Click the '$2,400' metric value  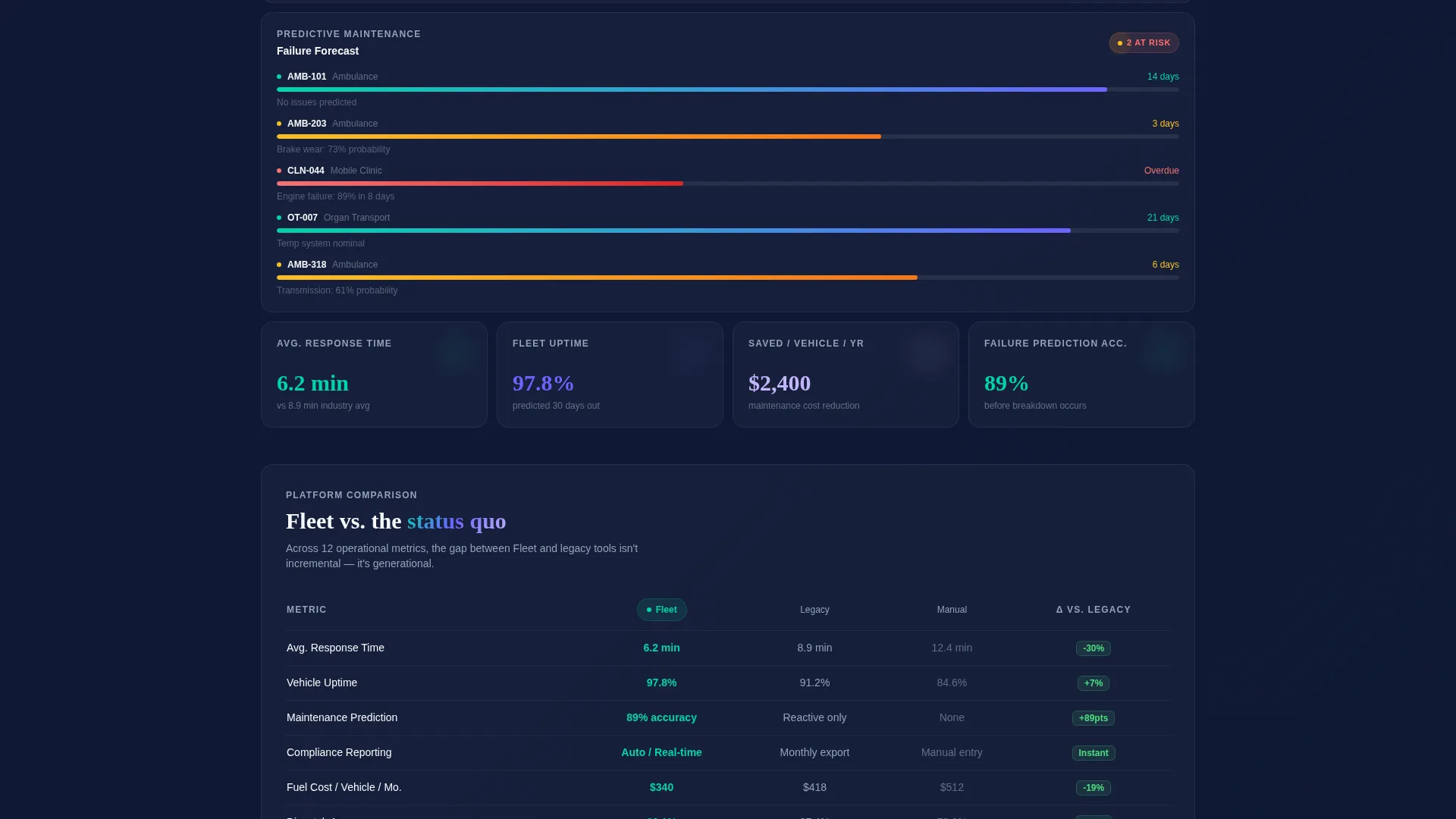point(780,383)
